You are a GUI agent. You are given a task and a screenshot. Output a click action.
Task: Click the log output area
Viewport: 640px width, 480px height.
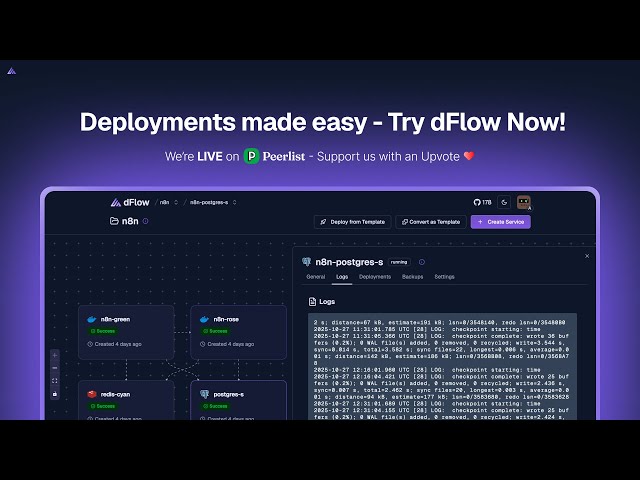pos(442,367)
